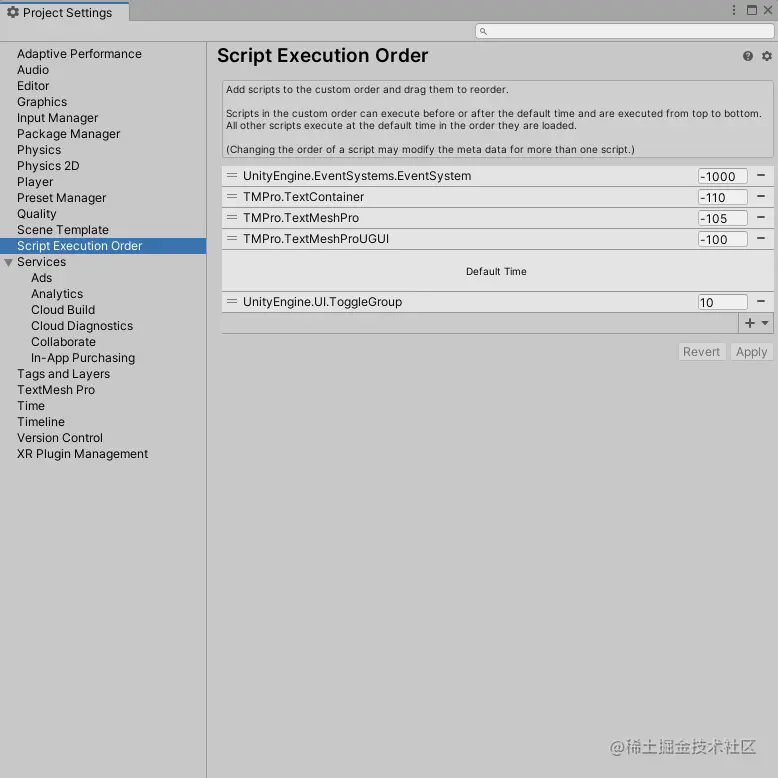This screenshot has height=778, width=778.
Task: Select Input Manager category
Action: pos(58,118)
